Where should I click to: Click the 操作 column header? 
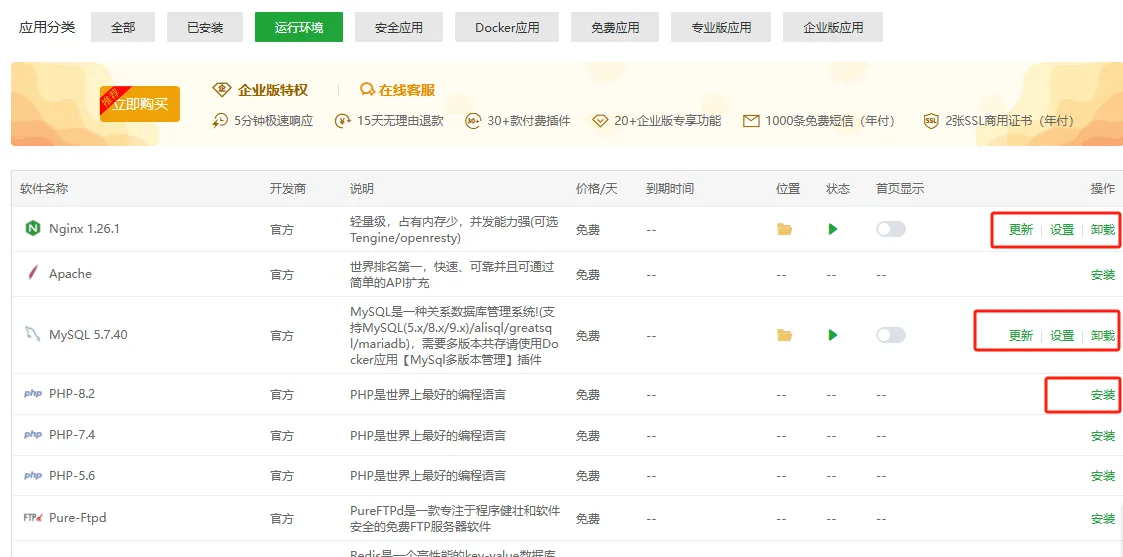[1103, 189]
